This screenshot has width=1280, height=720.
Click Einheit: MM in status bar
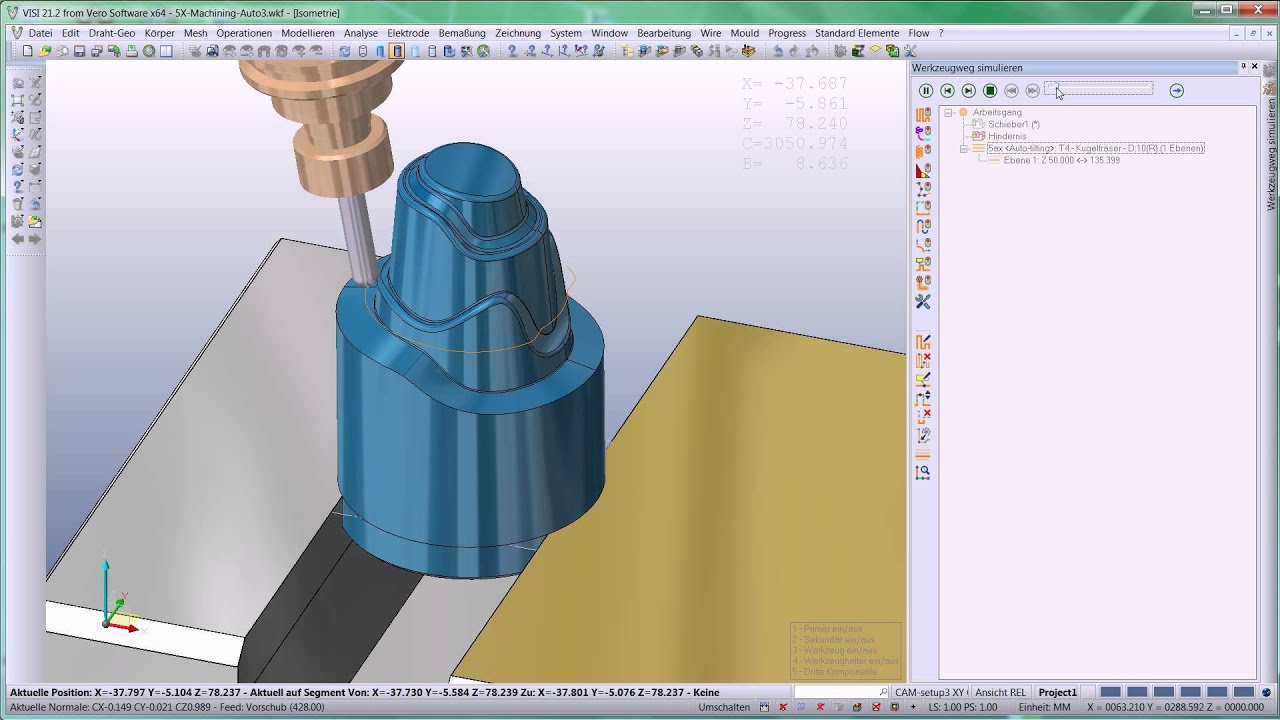[x=1044, y=707]
